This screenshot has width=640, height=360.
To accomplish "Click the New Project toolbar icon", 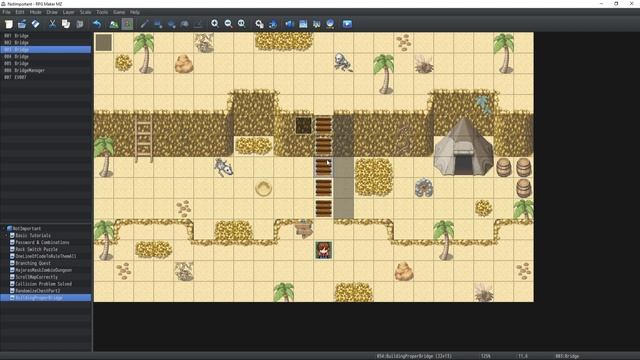I will pyautogui.click(x=9, y=24).
